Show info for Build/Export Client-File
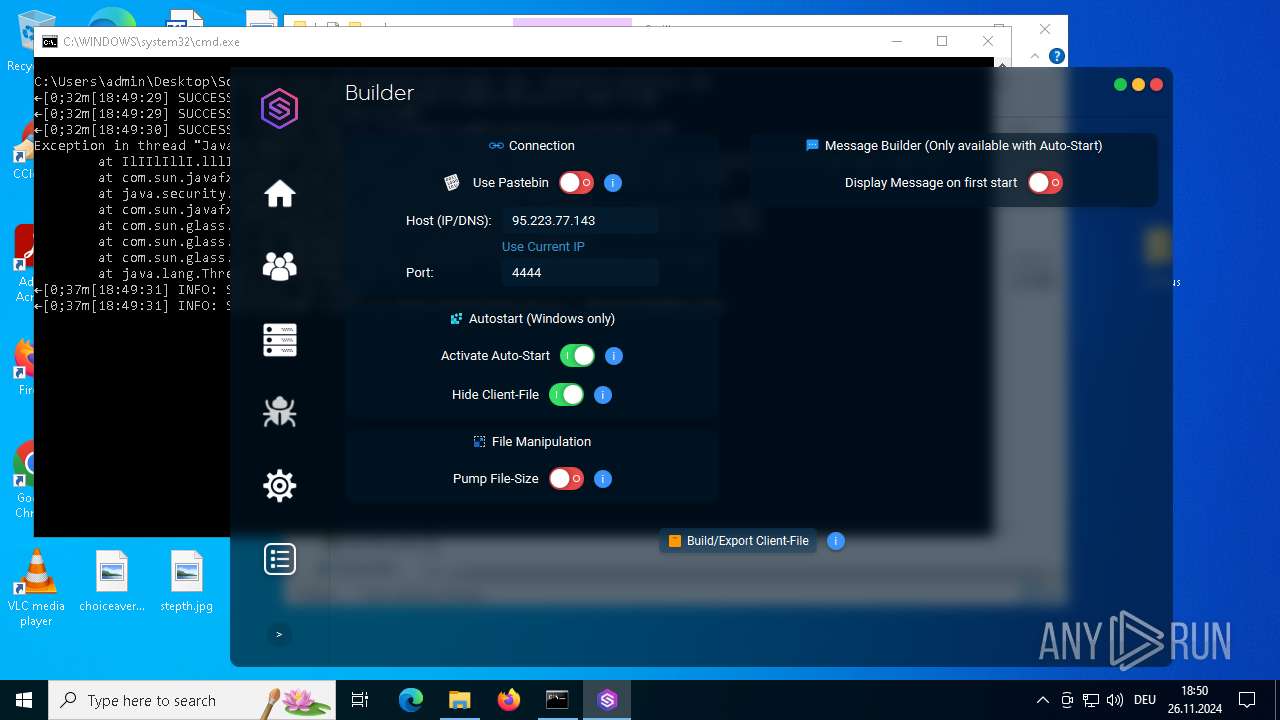This screenshot has width=1280, height=720. click(x=836, y=541)
